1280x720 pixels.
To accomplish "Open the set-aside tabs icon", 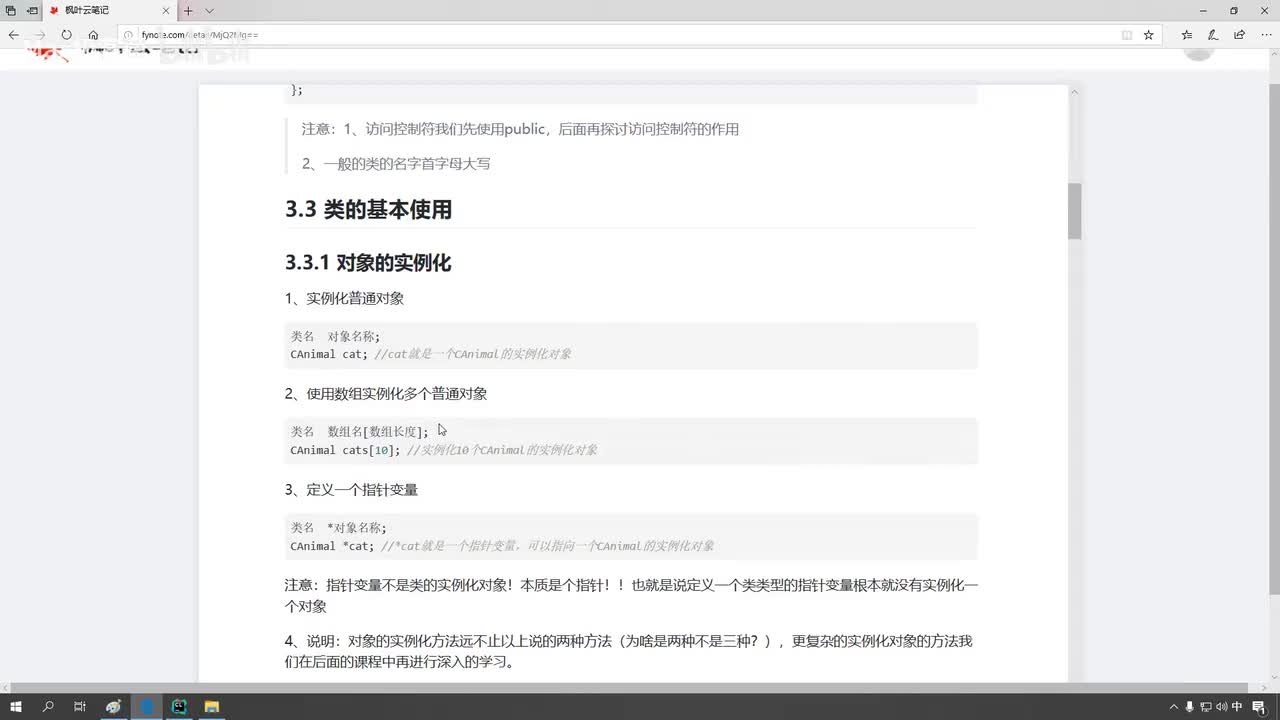I will 11,10.
